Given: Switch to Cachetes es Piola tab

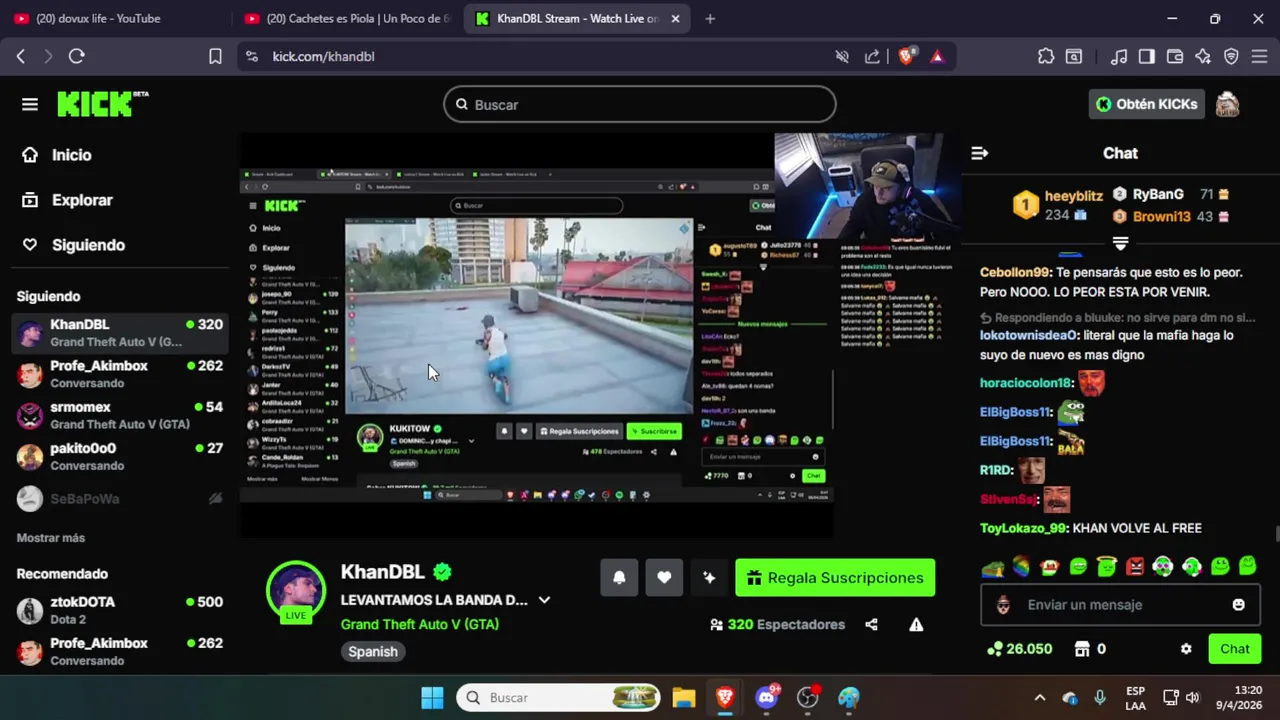Looking at the screenshot, I should tap(348, 18).
